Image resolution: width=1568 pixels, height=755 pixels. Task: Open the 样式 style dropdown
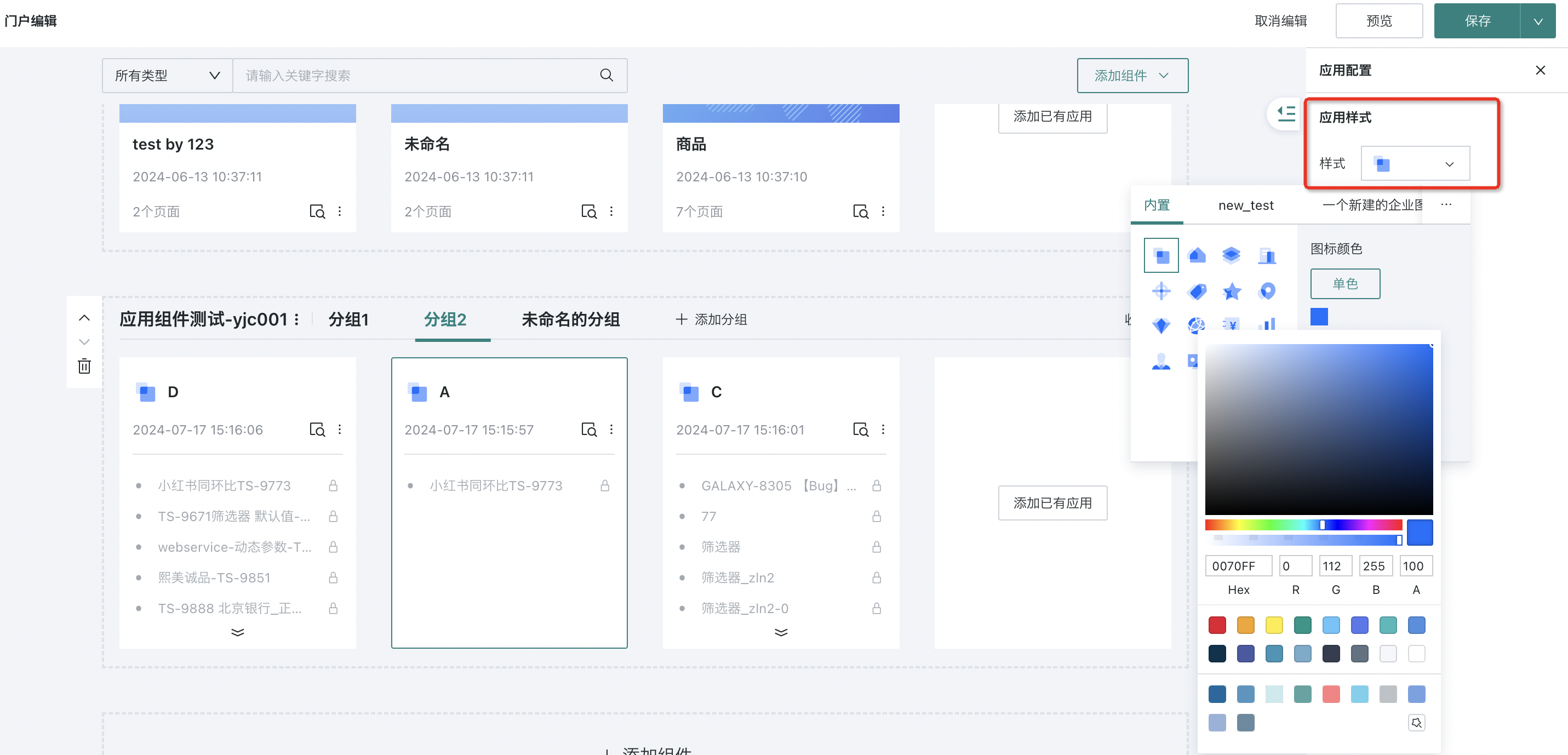(1415, 163)
